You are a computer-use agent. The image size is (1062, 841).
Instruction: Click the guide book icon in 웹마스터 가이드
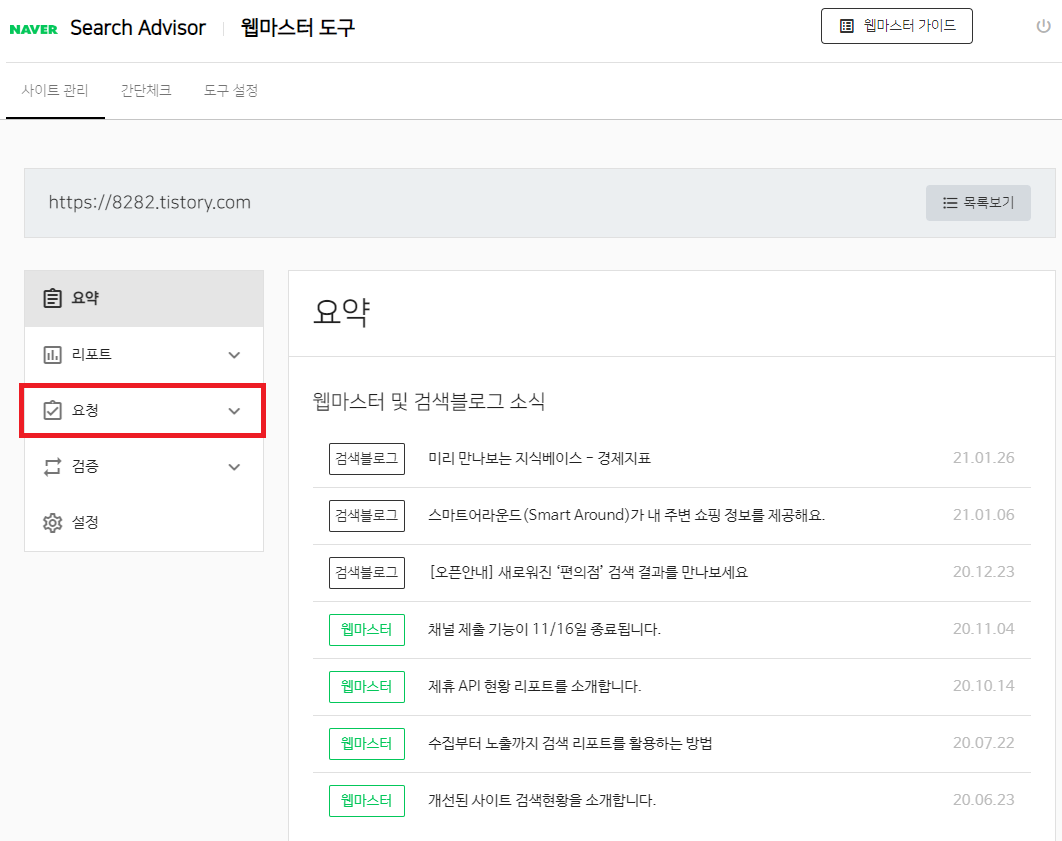point(847,26)
